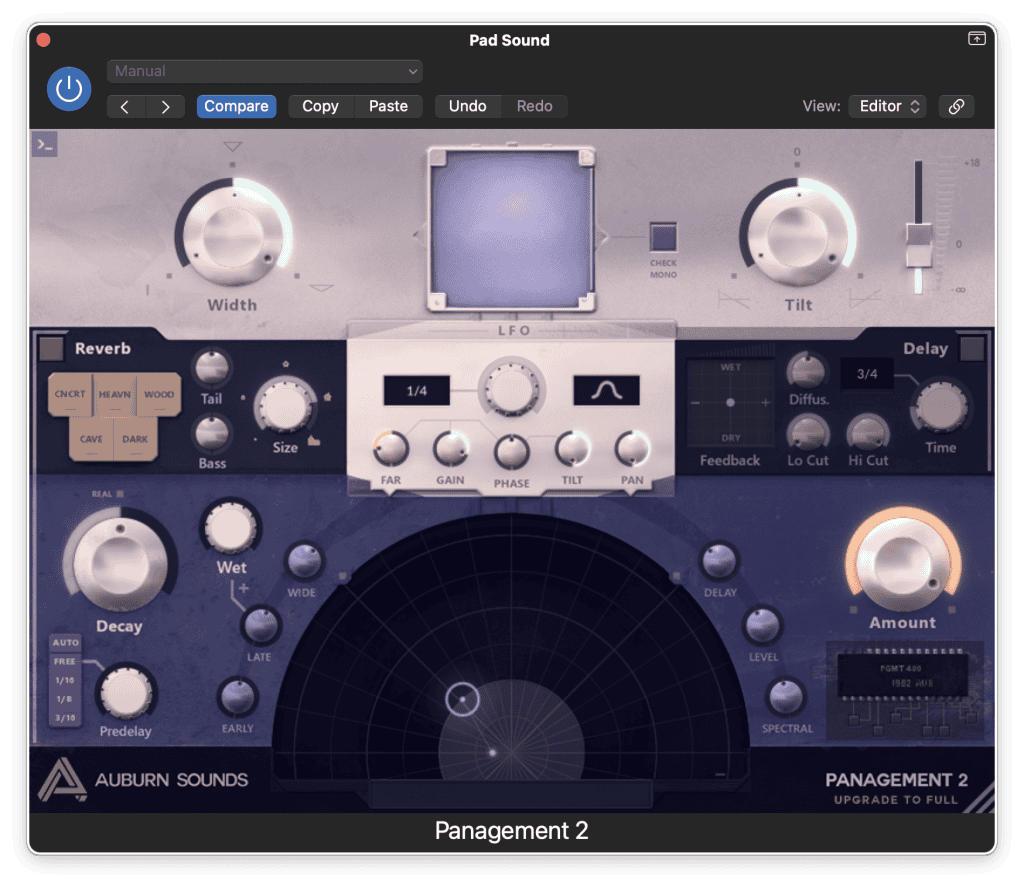Screen dimensions: 1024x887
Task: Click the link chain icon
Action: [x=956, y=106]
